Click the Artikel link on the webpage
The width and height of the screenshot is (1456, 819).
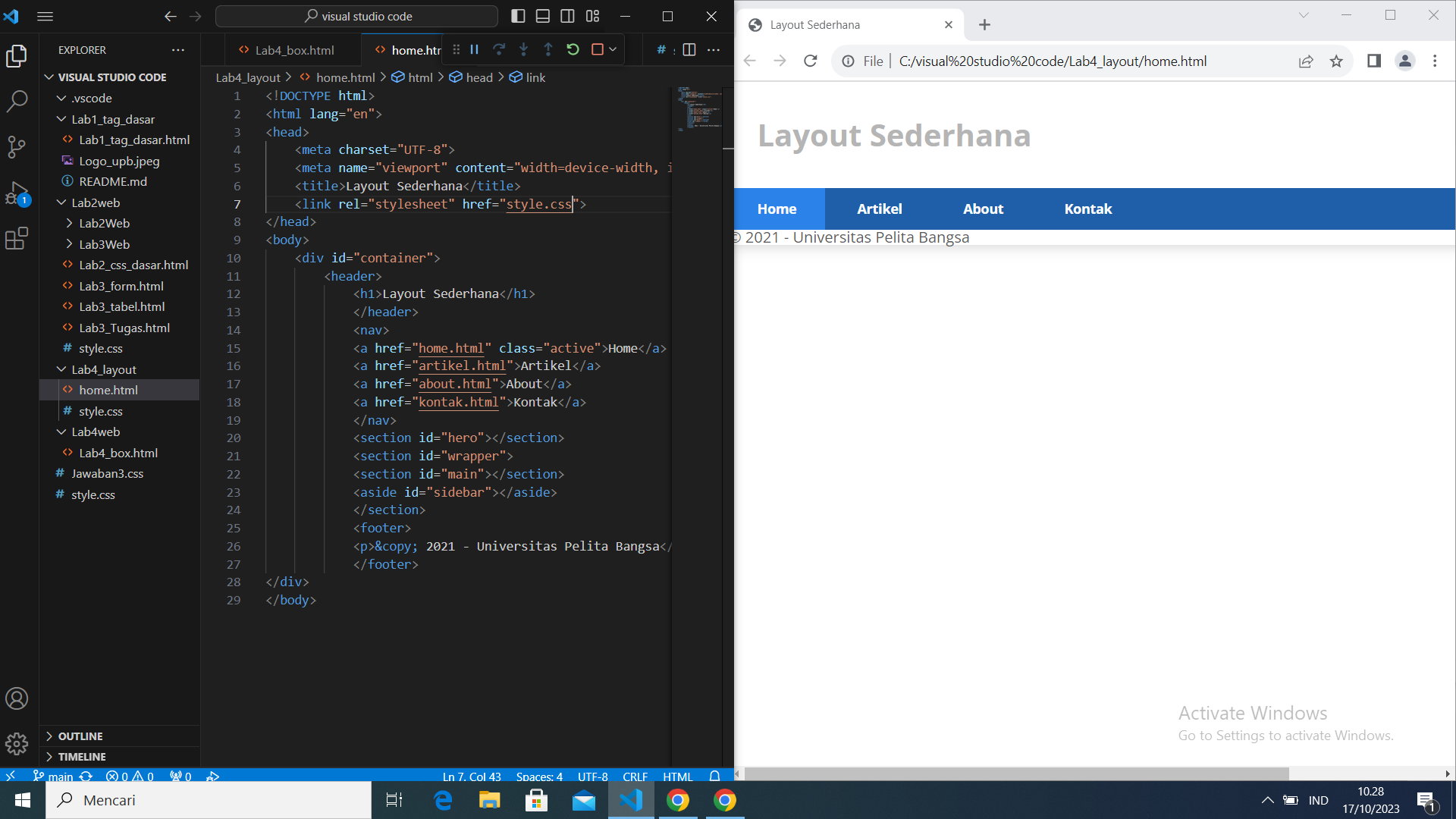[879, 209]
